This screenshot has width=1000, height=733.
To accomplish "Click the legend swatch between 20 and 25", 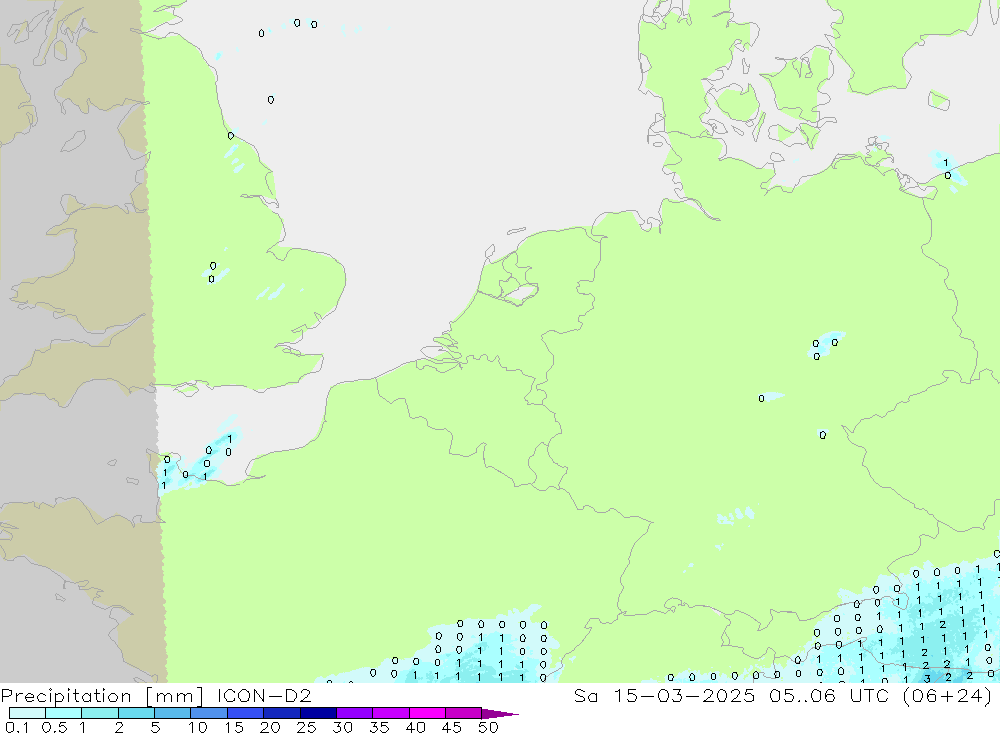I will tap(282, 713).
